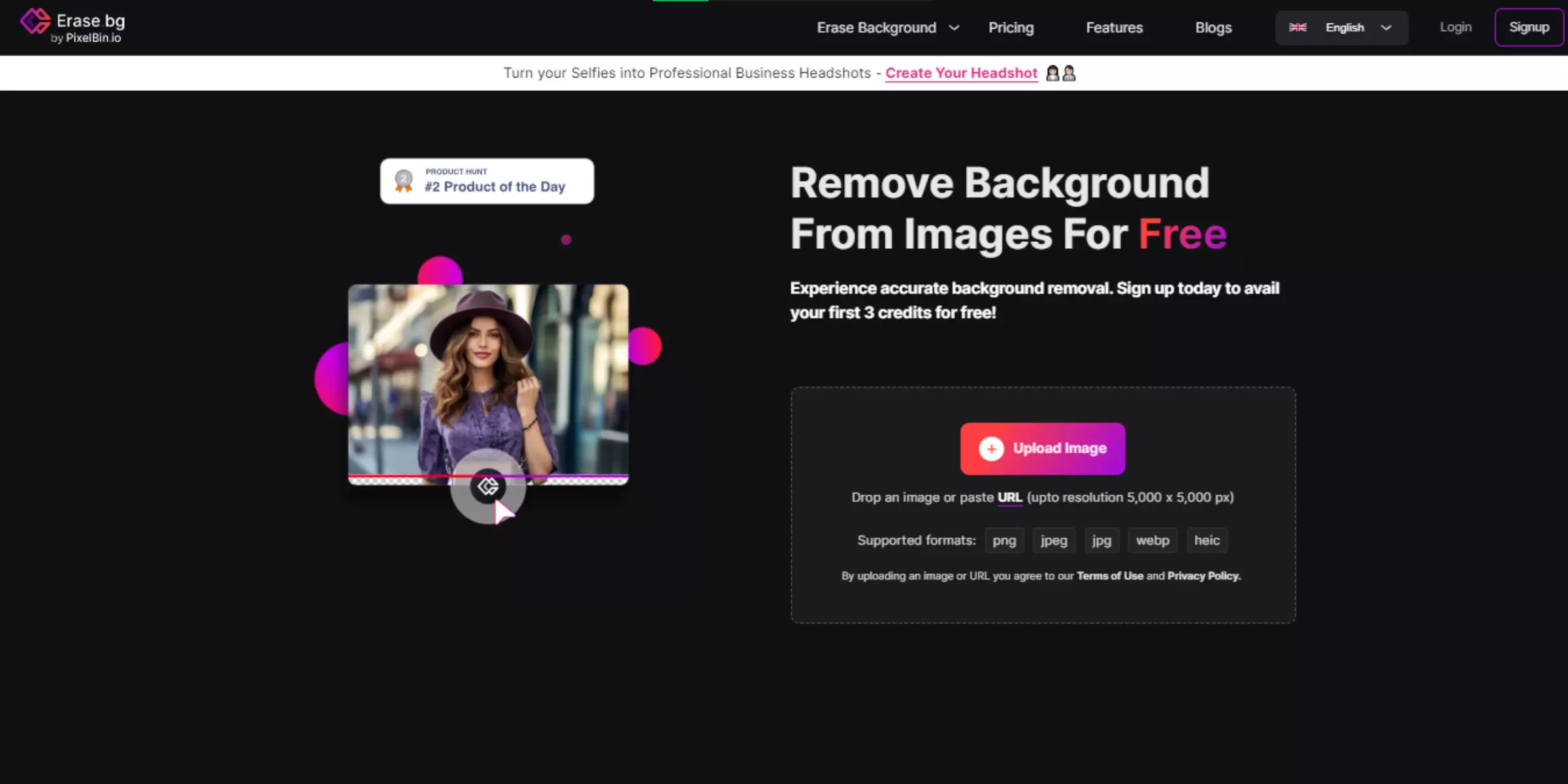Go to the Pricing page

(1011, 27)
